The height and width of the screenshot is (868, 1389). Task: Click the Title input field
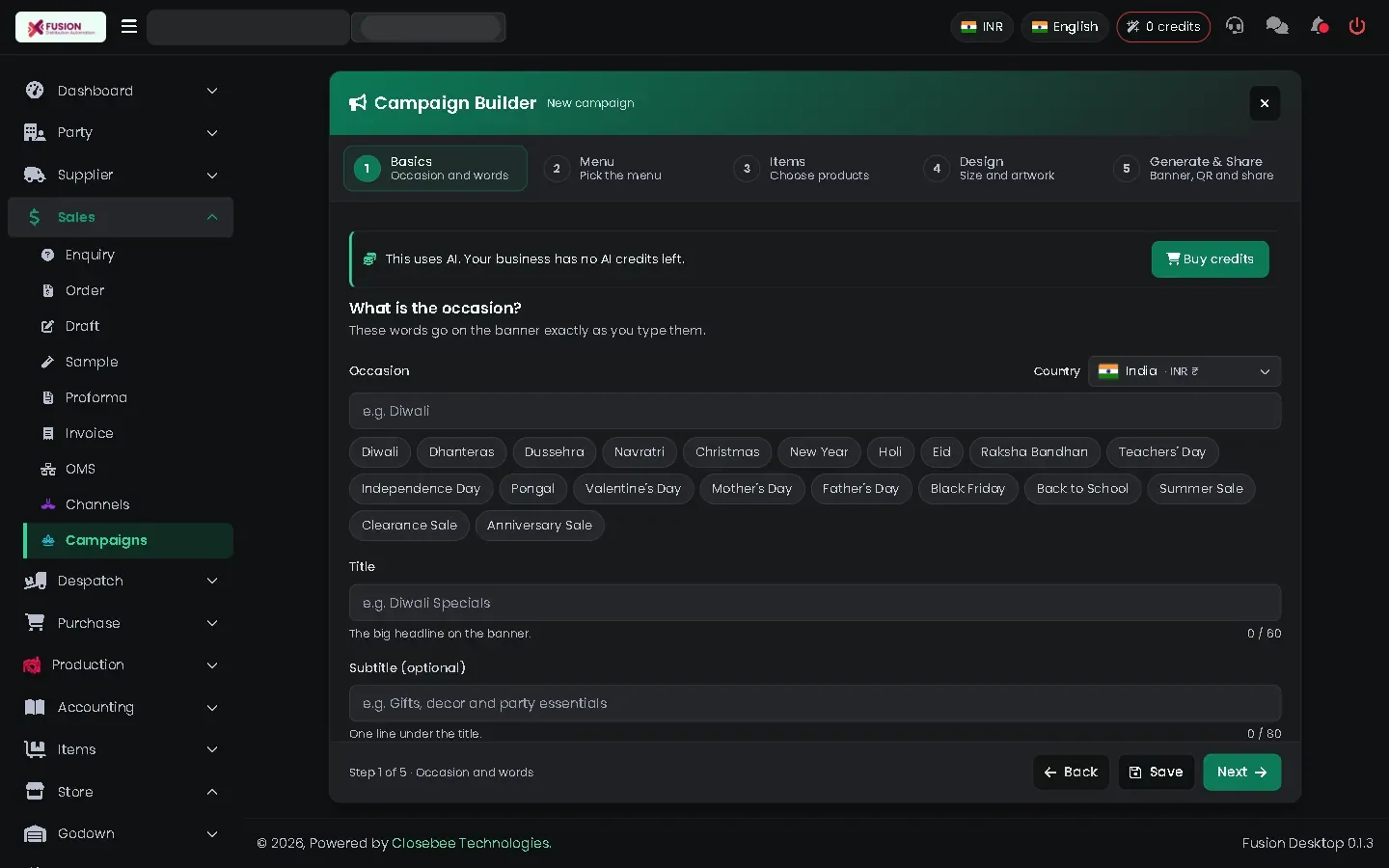pos(815,603)
